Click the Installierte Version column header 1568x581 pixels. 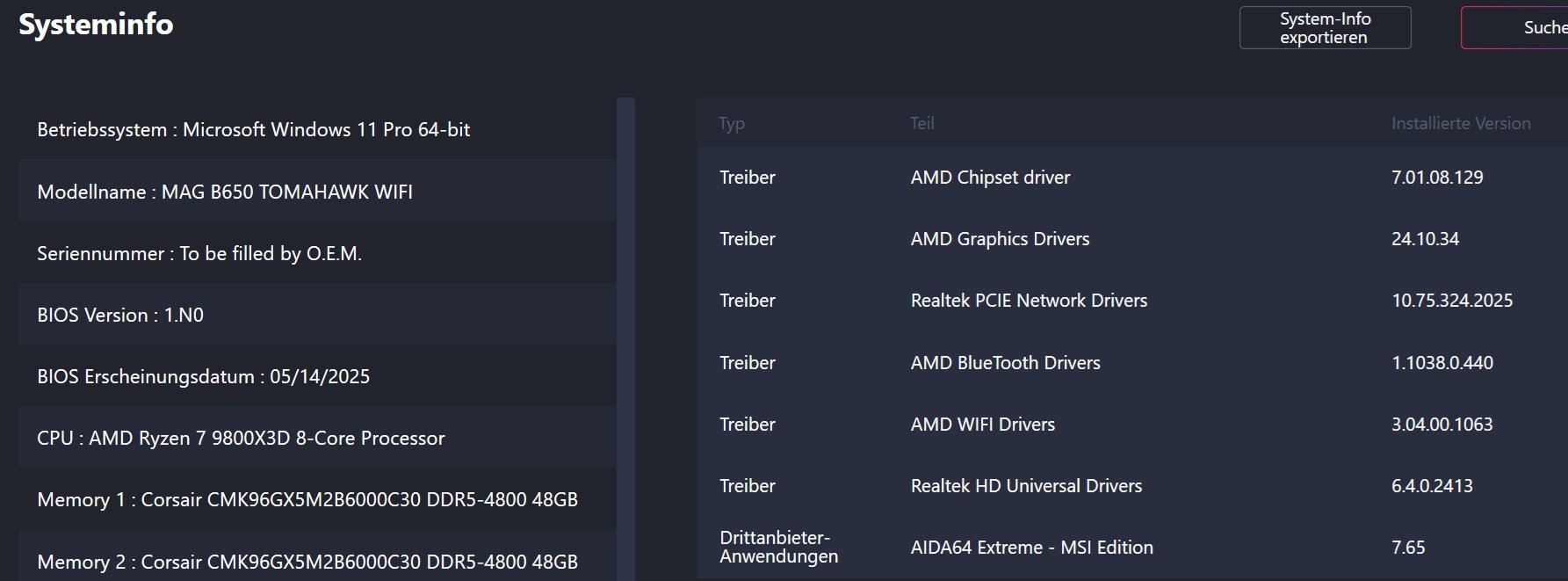1461,123
